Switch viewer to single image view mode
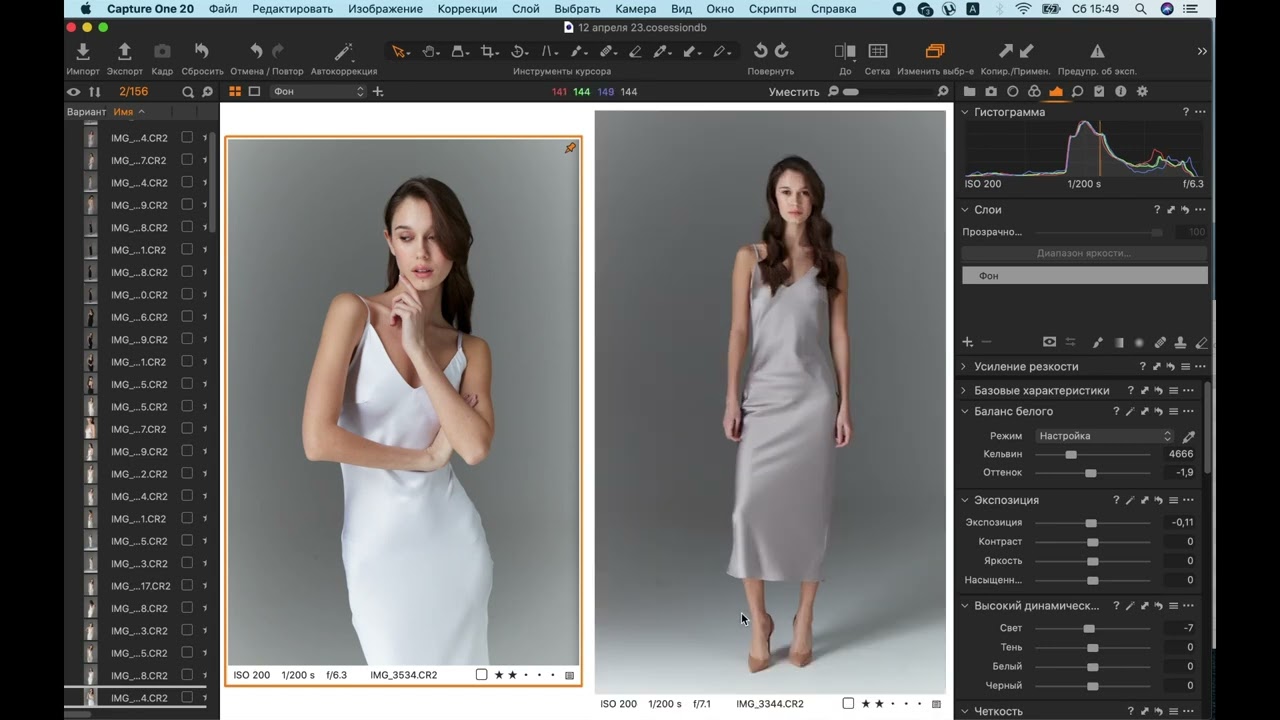This screenshot has width=1280, height=720. (x=254, y=92)
